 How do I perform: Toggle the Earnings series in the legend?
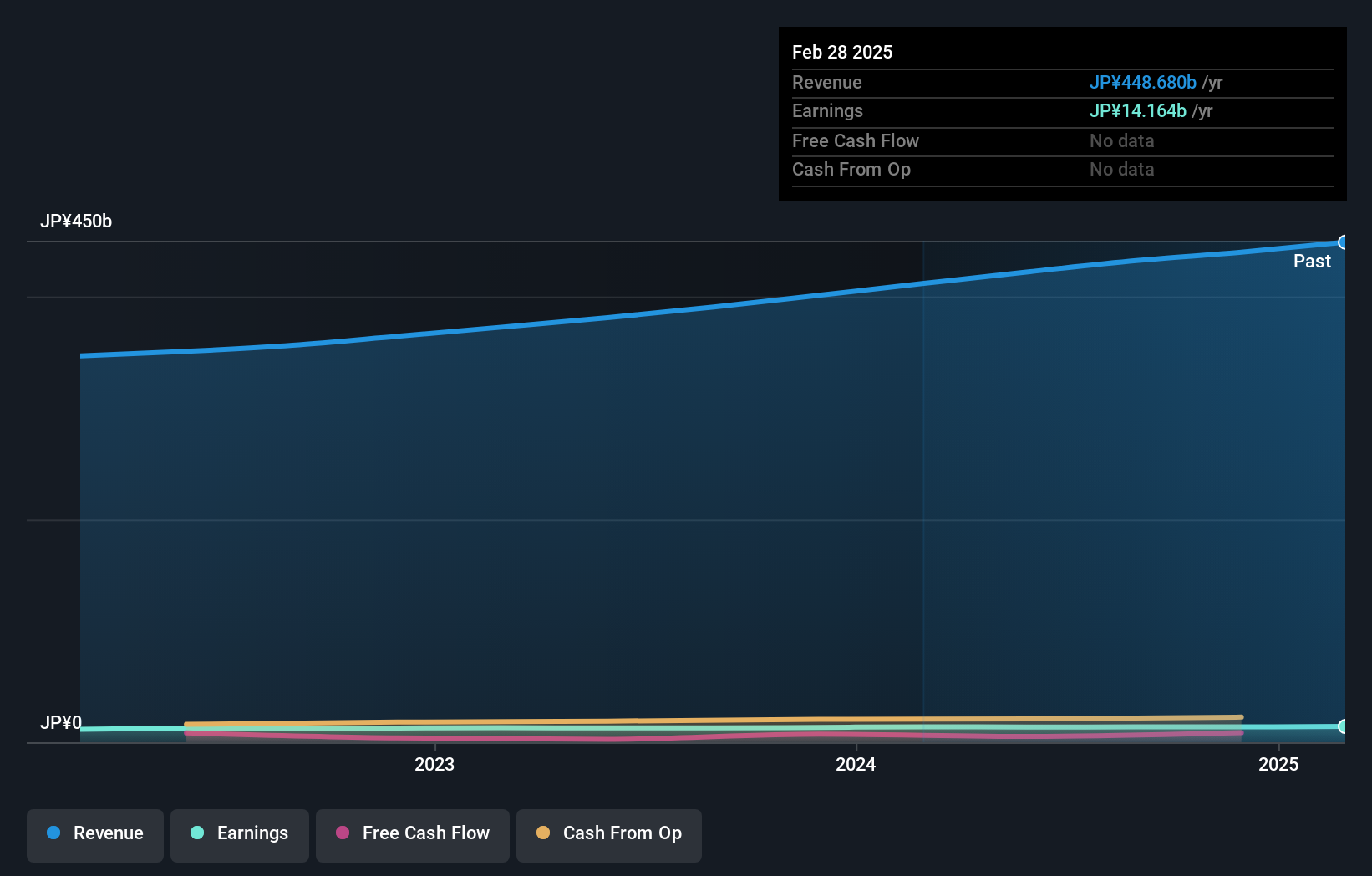point(240,835)
